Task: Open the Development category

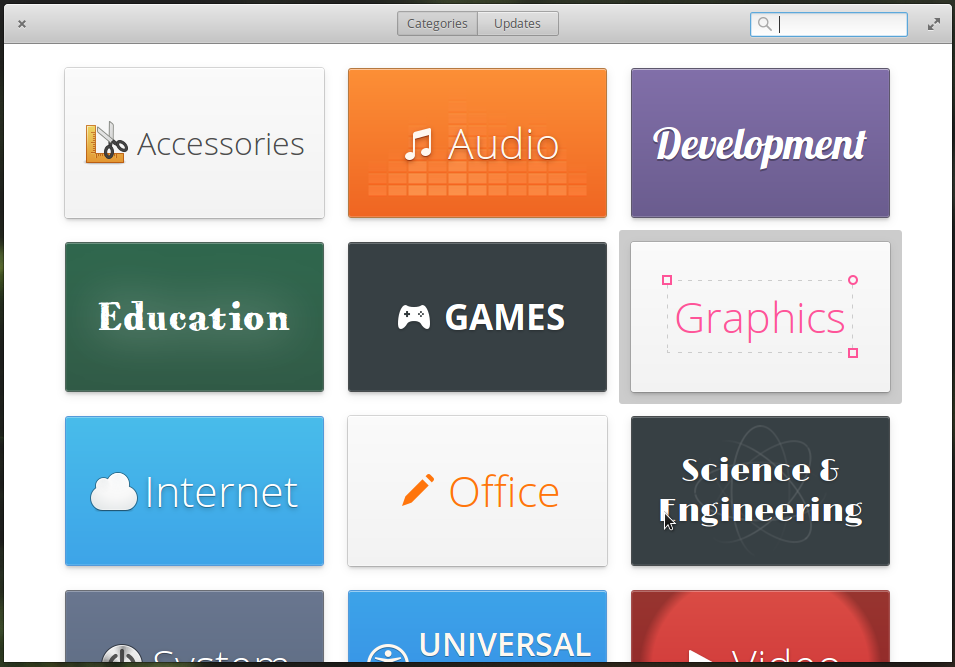Action: tap(760, 142)
